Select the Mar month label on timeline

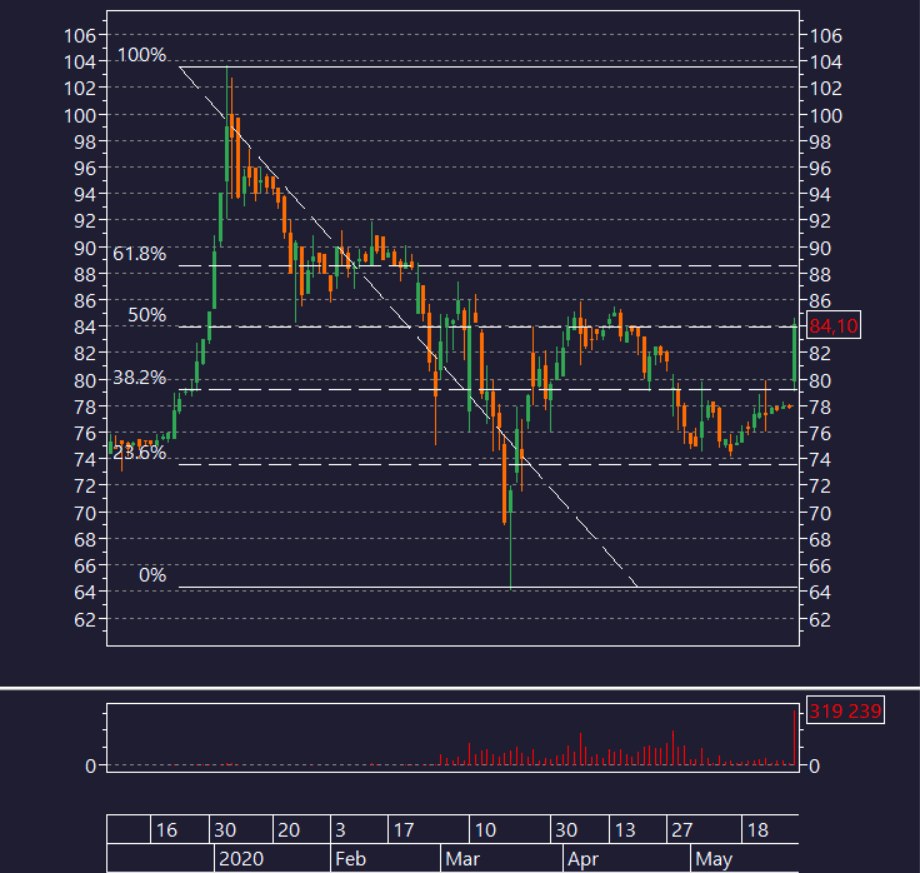pyautogui.click(x=462, y=859)
